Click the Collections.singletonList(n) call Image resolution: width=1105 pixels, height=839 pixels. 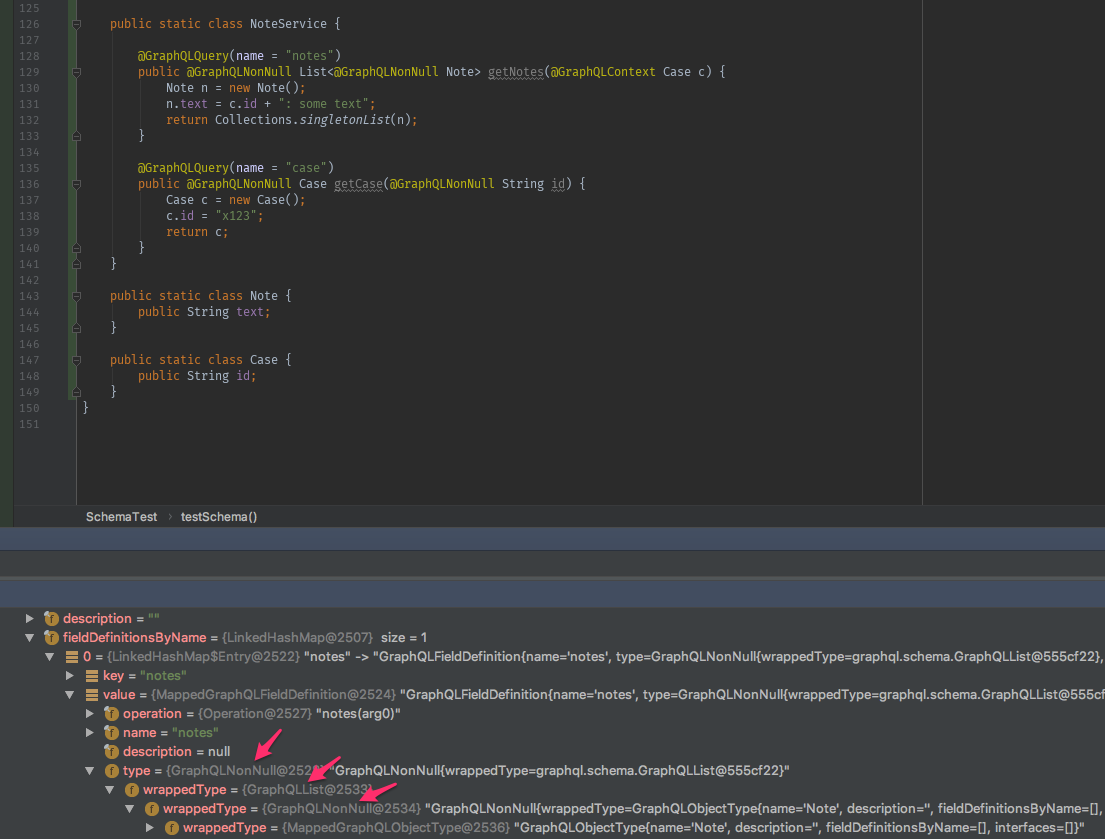[x=313, y=120]
